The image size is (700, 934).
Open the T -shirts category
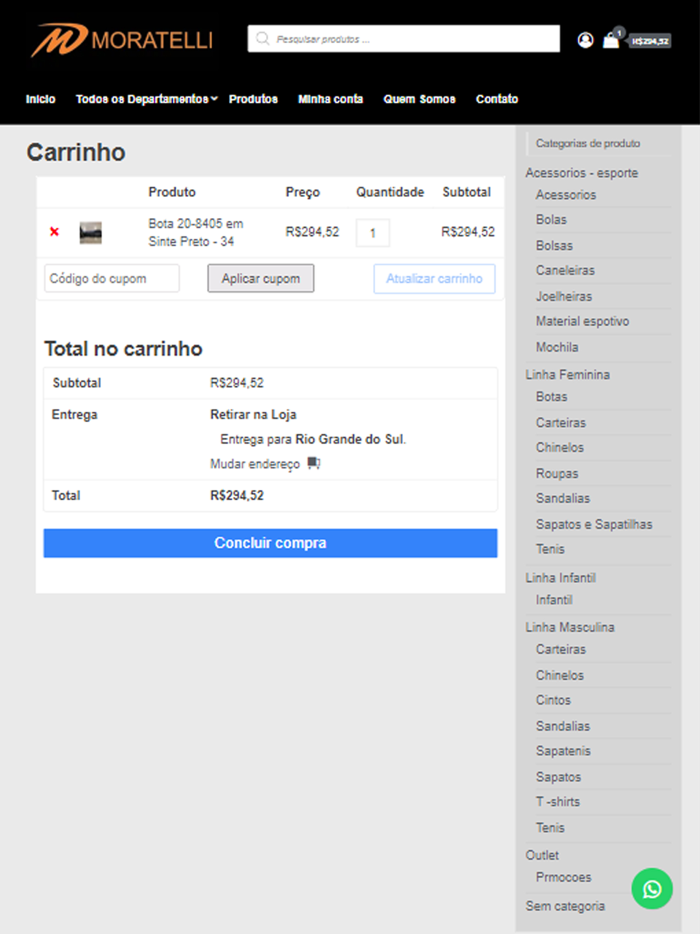pyautogui.click(x=558, y=802)
